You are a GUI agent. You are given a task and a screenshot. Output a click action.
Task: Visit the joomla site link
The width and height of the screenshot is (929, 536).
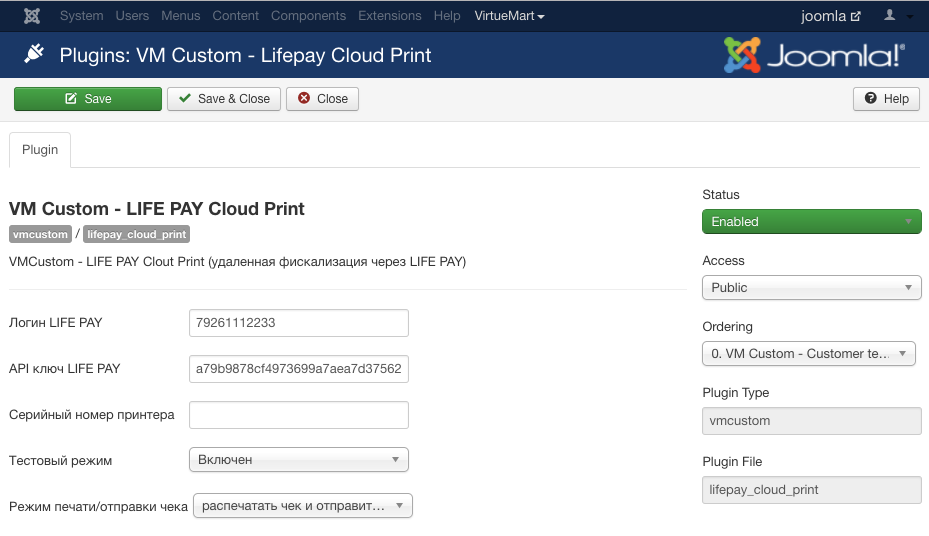831,16
